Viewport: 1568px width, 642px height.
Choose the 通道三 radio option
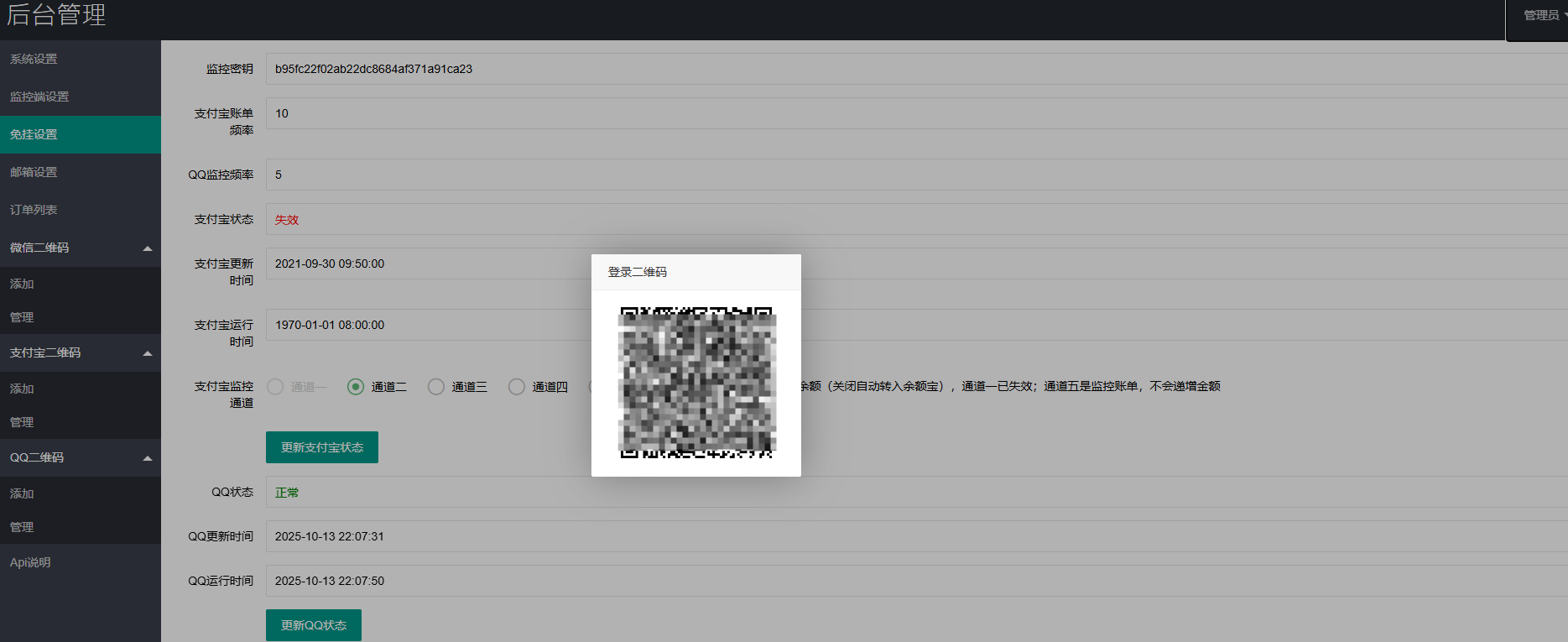pos(436,387)
